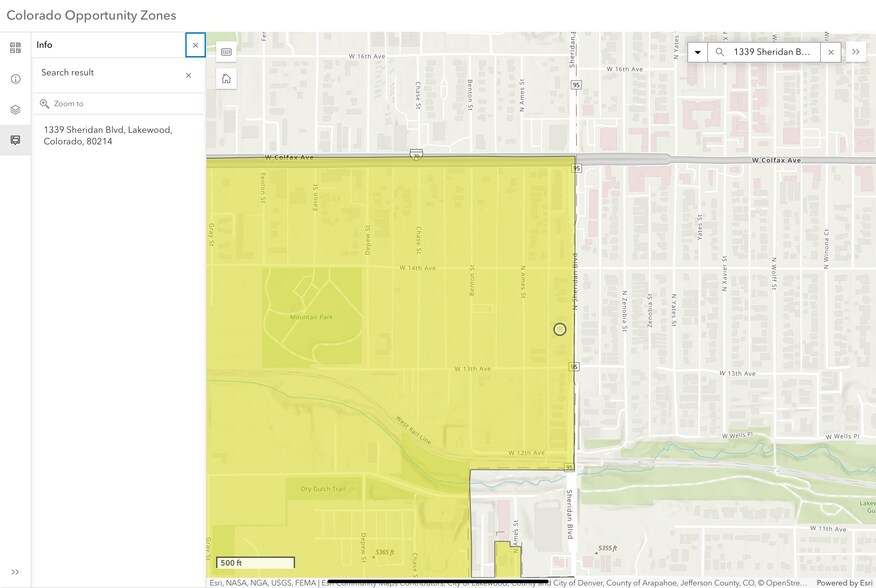
Task: Close the Info panel
Action: click(x=196, y=44)
